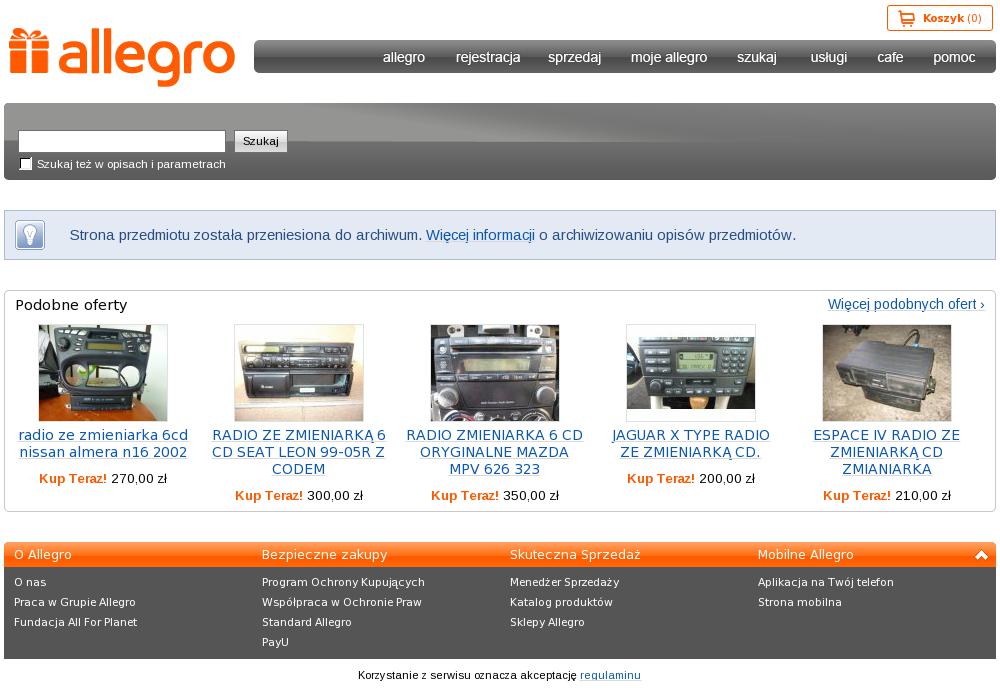Click the Szukaj search button
The width and height of the screenshot is (1000, 695).
261,141
